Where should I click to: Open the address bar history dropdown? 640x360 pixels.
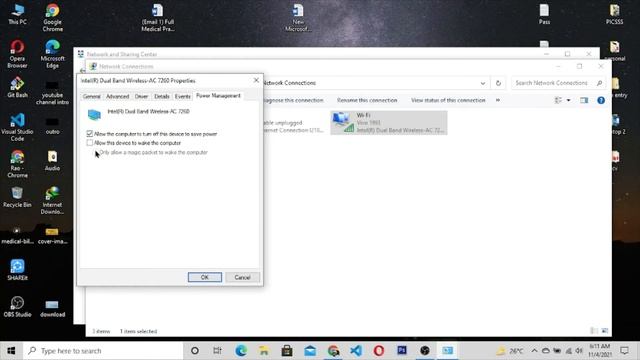(x=483, y=83)
